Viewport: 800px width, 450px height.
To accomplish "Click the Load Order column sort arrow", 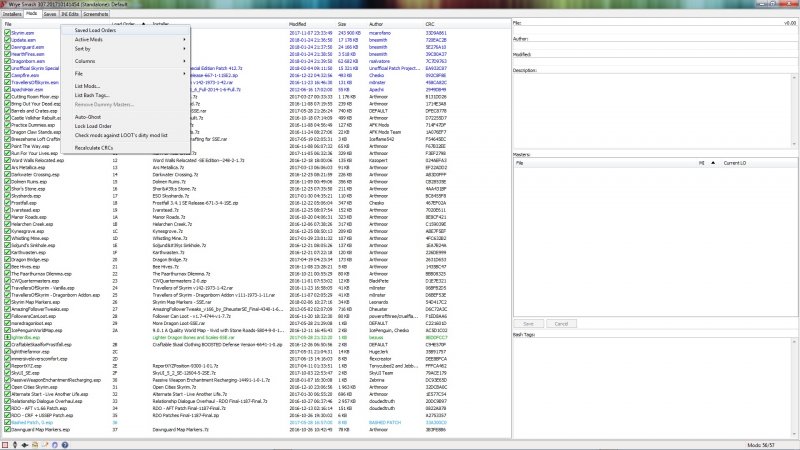I will pyautogui.click(x=143, y=24).
